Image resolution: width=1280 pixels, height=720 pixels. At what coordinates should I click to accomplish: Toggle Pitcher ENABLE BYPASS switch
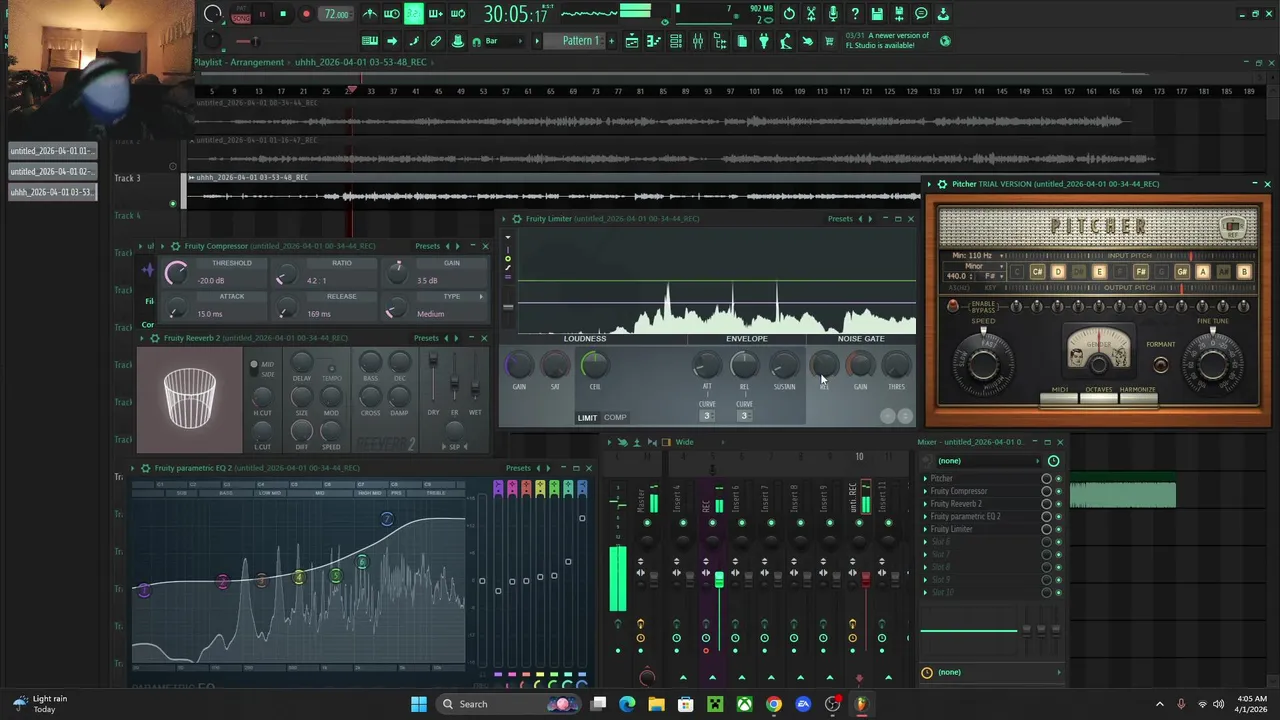tap(953, 306)
